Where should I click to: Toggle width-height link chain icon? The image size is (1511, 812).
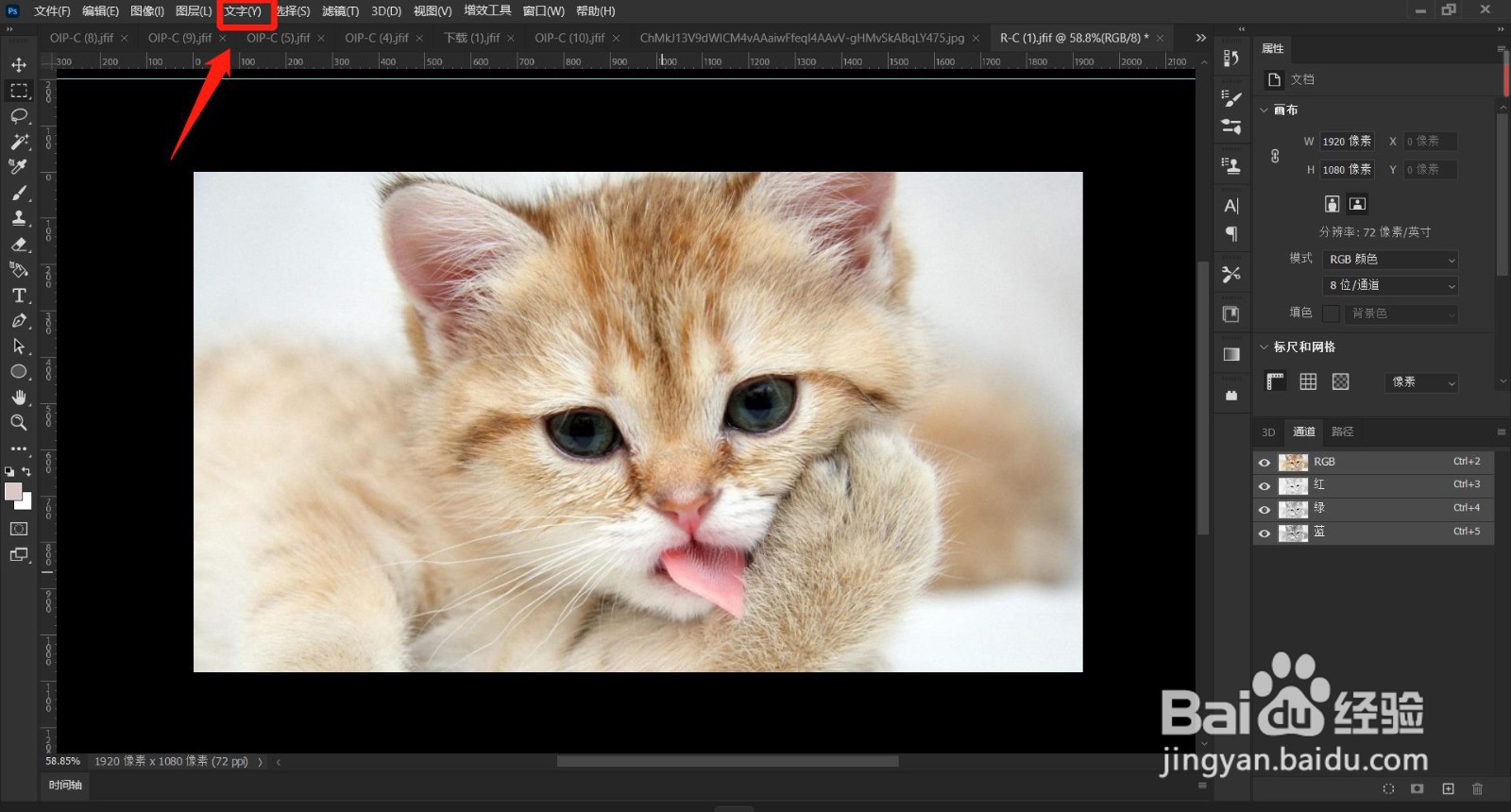(1275, 156)
